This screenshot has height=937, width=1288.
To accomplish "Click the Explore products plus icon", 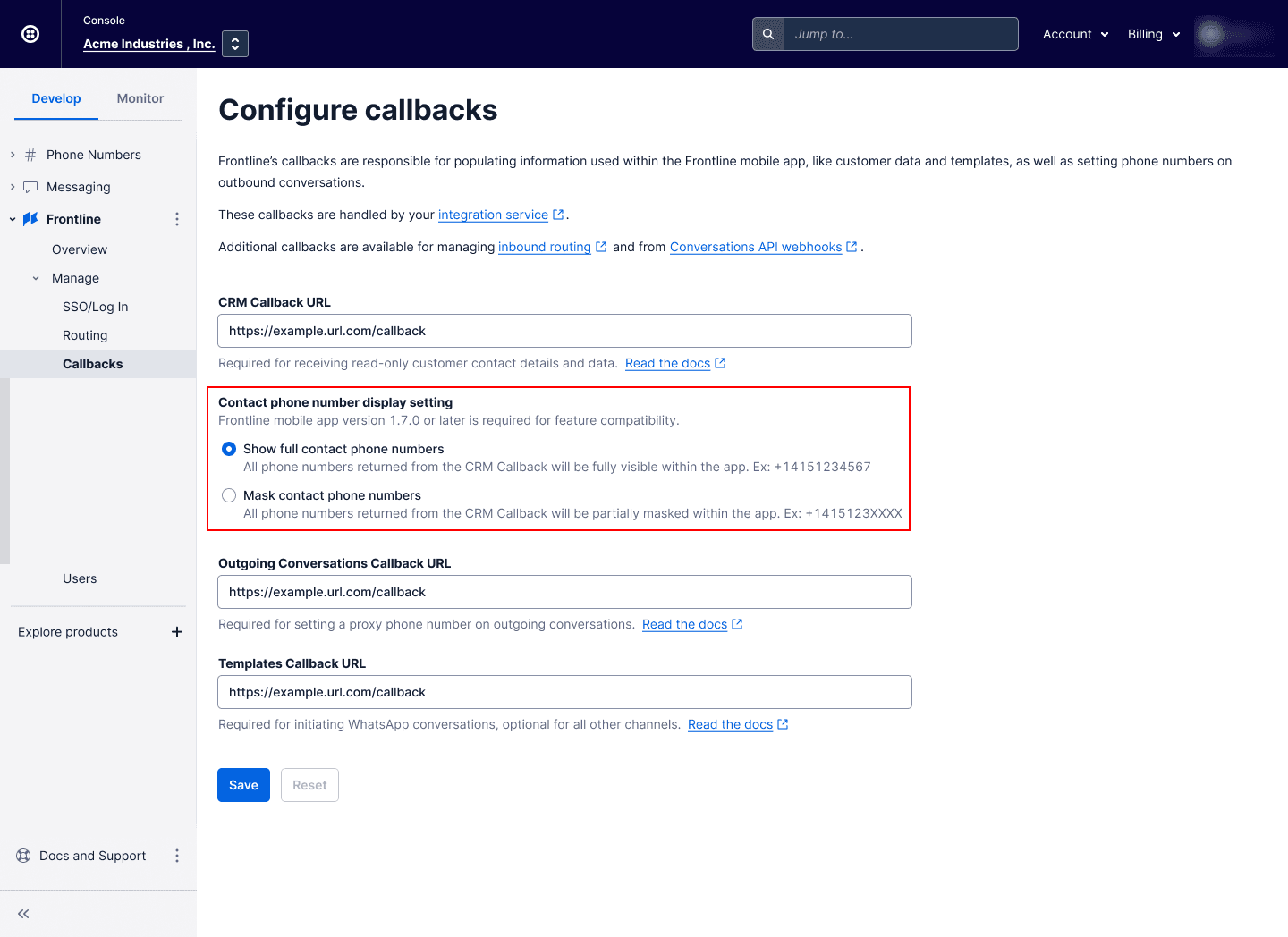I will tap(176, 632).
